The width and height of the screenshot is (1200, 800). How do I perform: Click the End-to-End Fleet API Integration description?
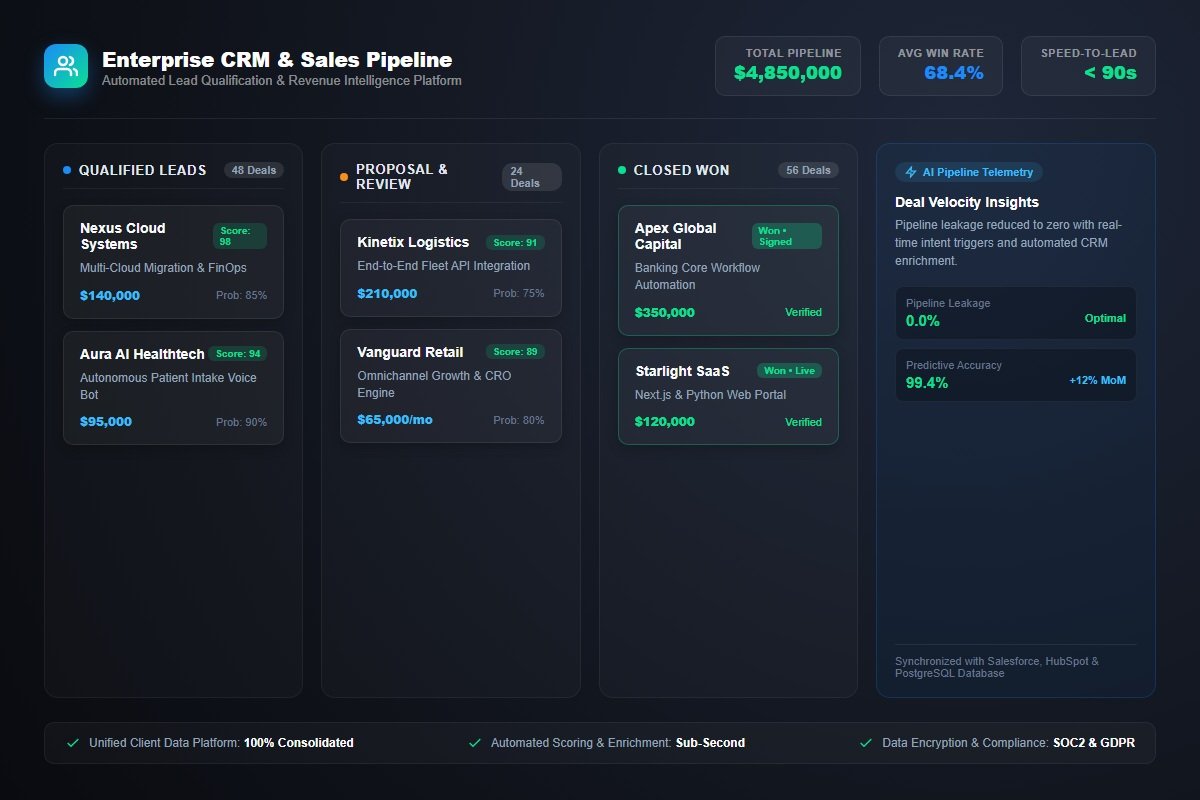(444, 266)
